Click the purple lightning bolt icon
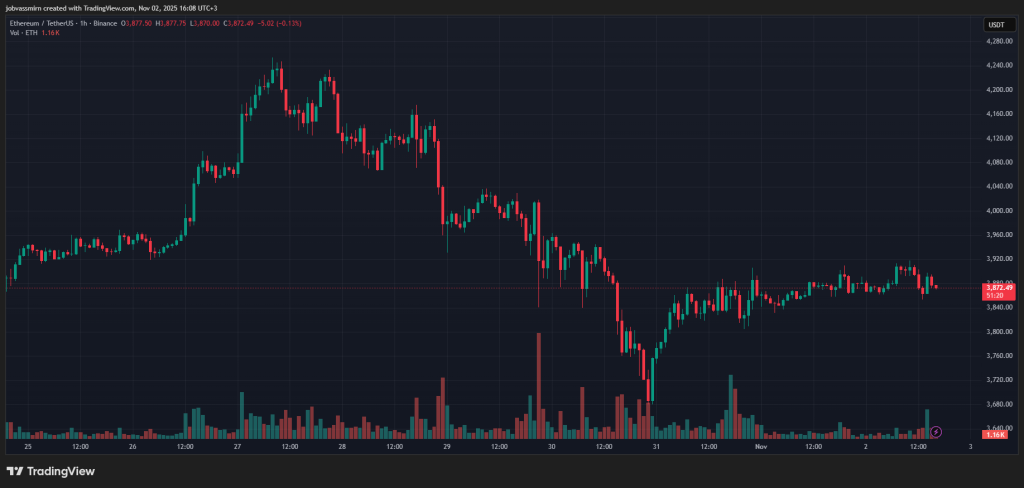 point(936,432)
